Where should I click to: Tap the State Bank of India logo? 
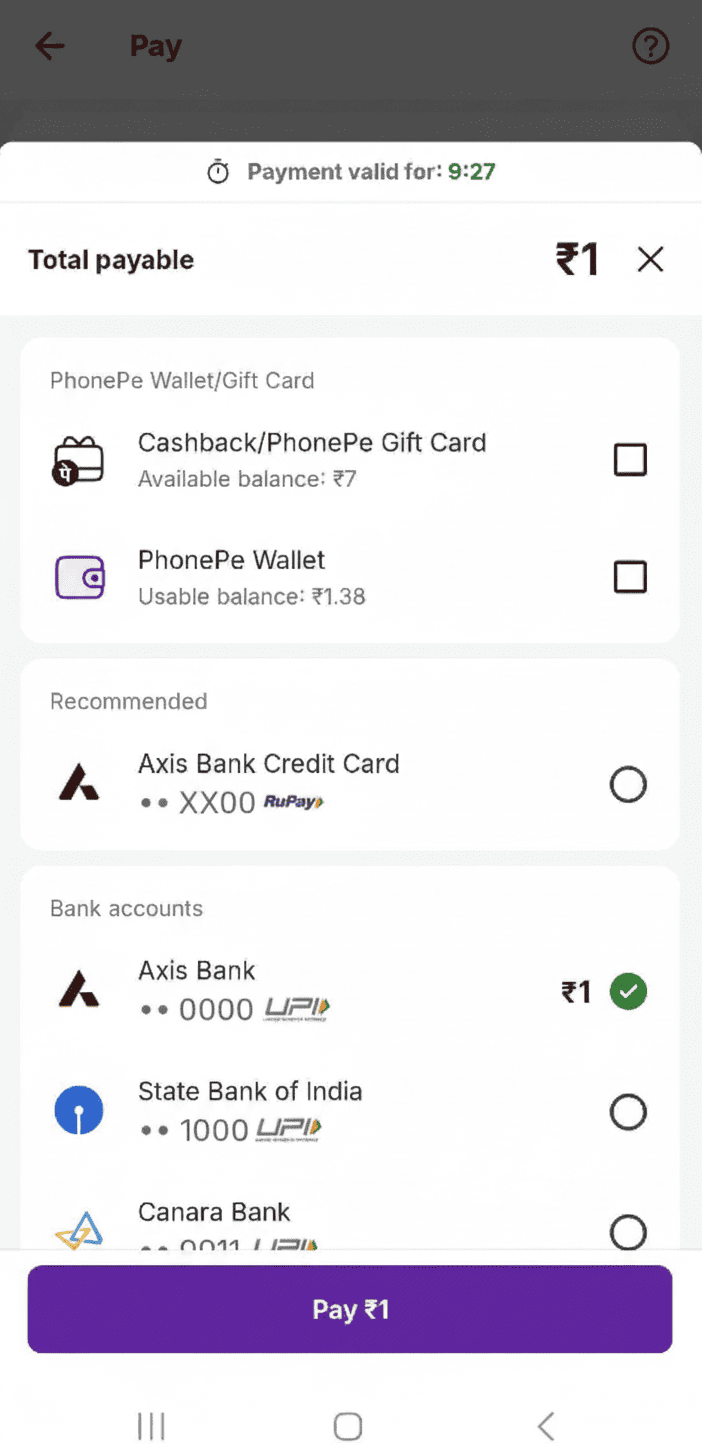click(78, 1111)
